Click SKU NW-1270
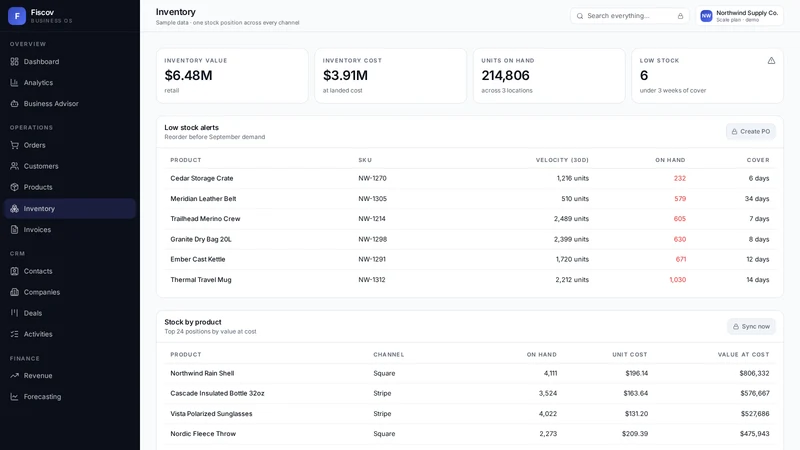Viewport: 800px width, 450px height. pyautogui.click(x=372, y=179)
